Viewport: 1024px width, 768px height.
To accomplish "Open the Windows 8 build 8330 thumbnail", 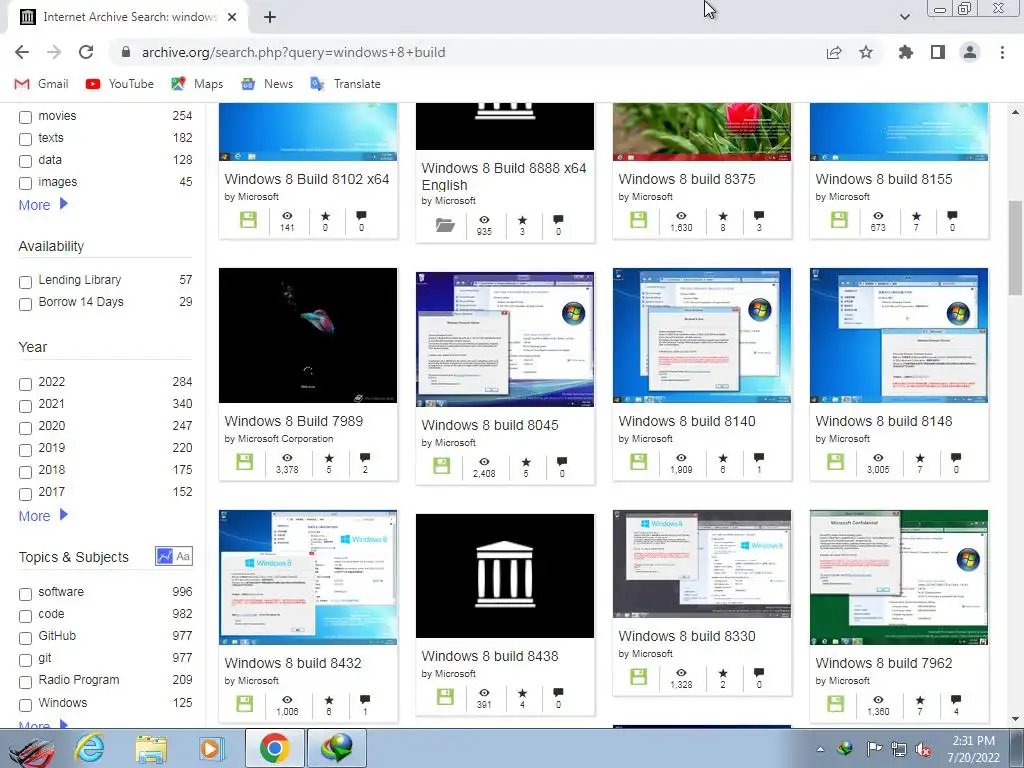I will point(702,564).
